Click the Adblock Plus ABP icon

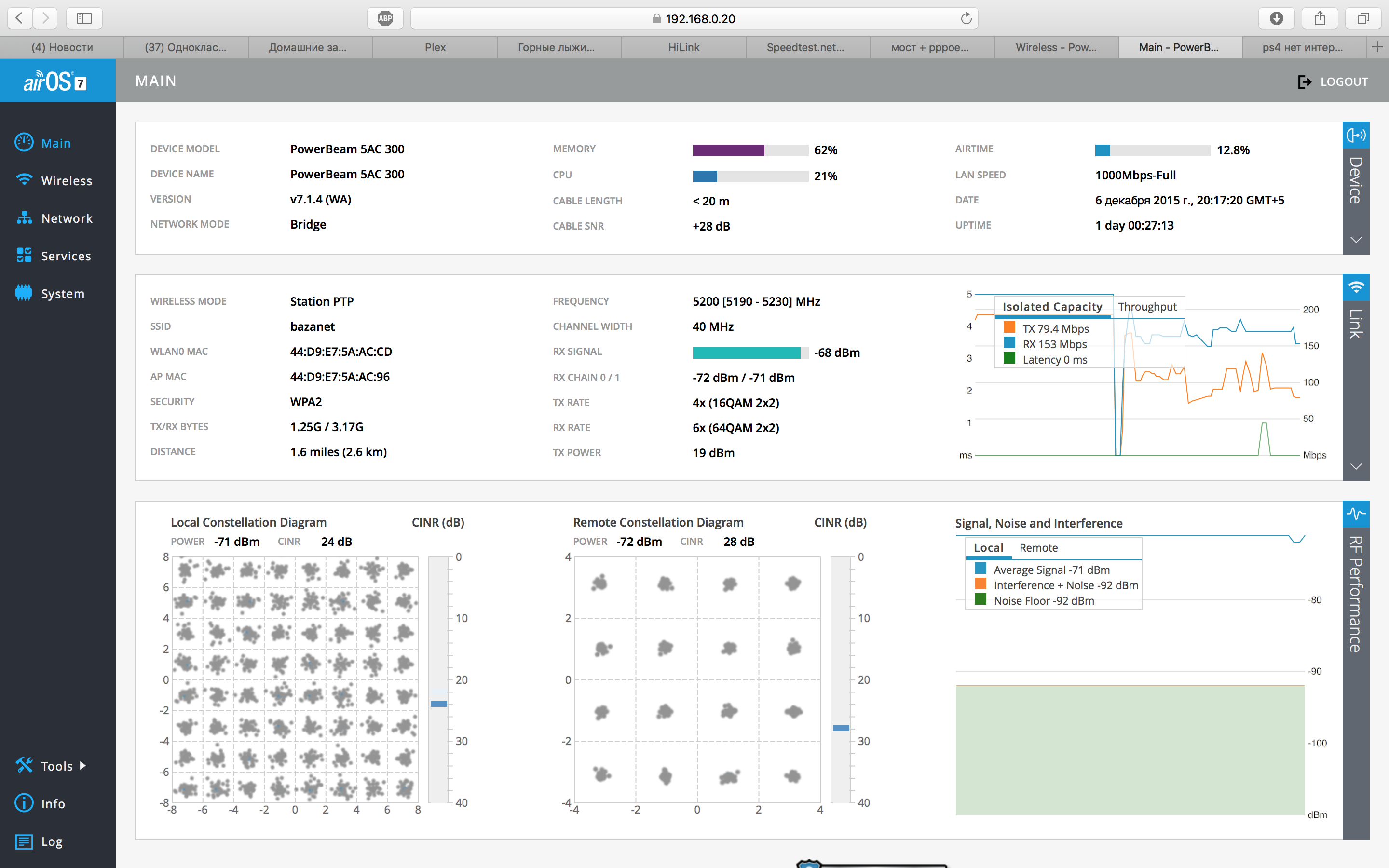(385, 18)
